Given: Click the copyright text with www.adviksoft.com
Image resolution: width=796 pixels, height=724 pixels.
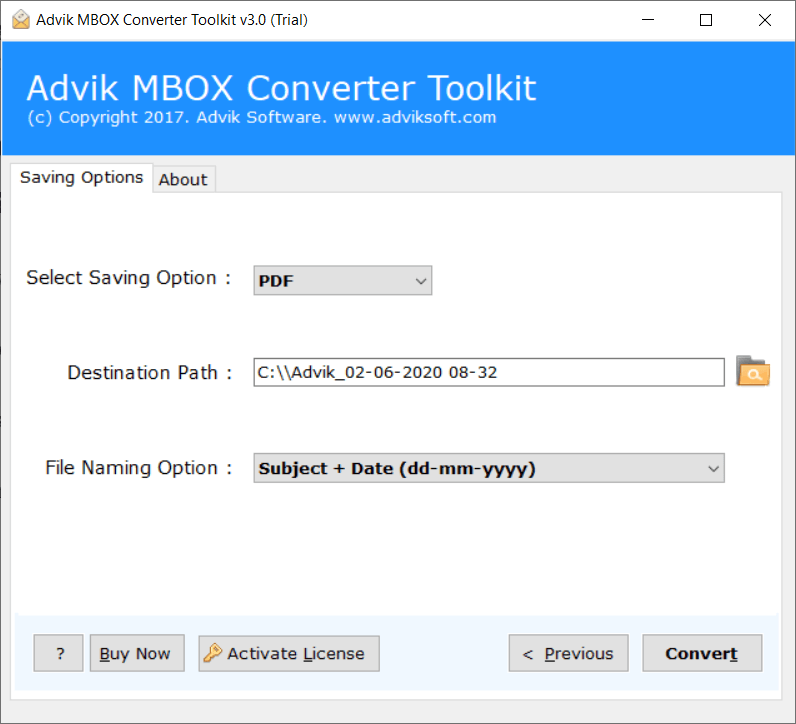Looking at the screenshot, I should (261, 117).
